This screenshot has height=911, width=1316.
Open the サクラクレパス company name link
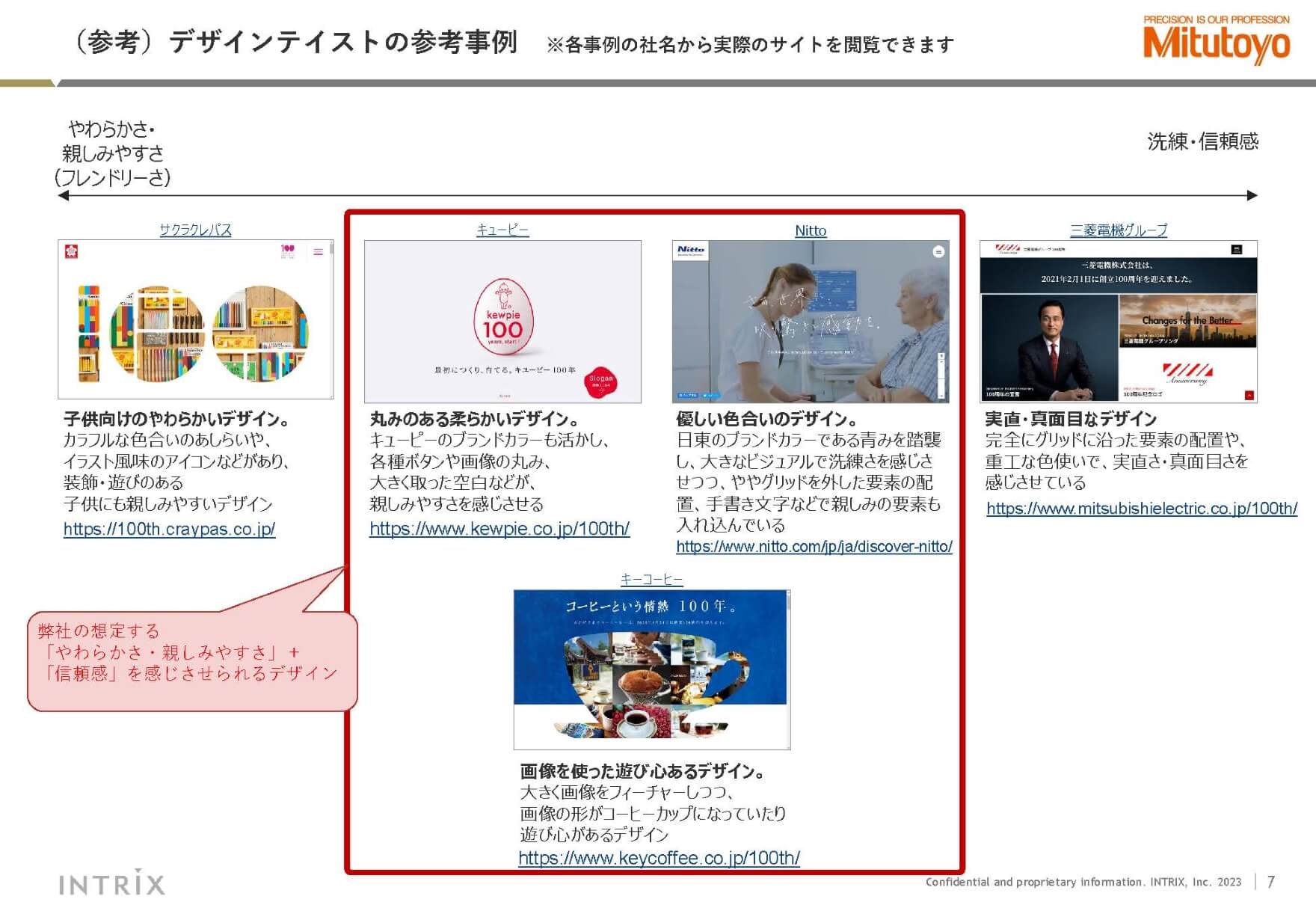click(195, 230)
